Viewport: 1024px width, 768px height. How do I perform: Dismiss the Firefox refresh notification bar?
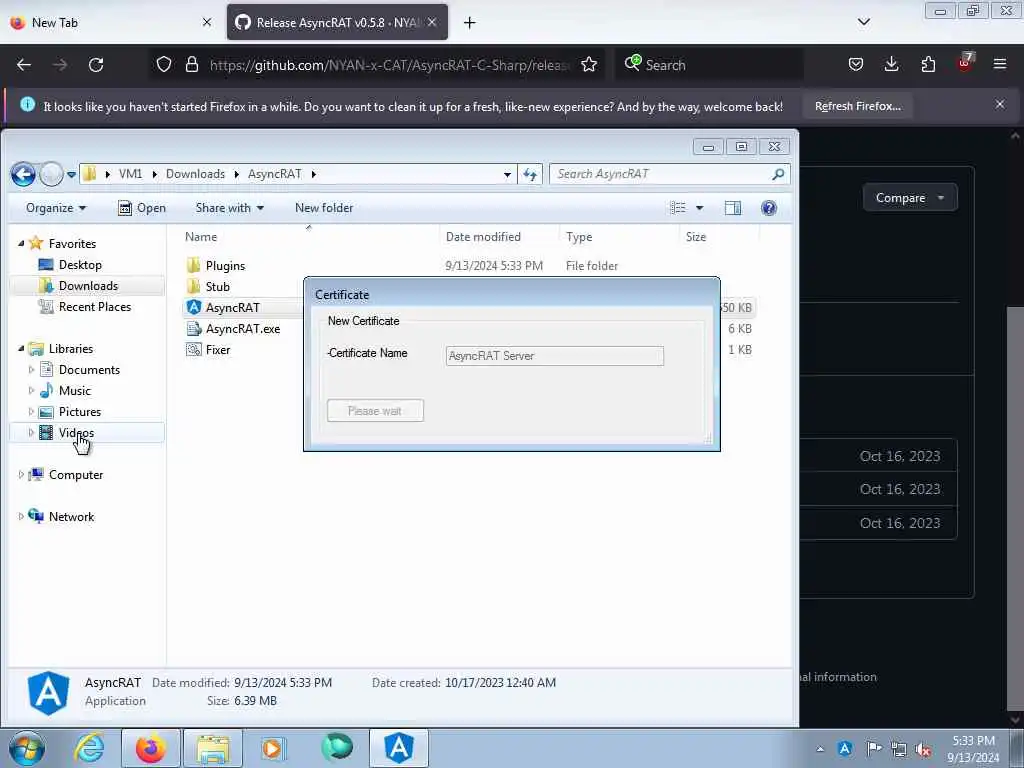tap(1000, 104)
